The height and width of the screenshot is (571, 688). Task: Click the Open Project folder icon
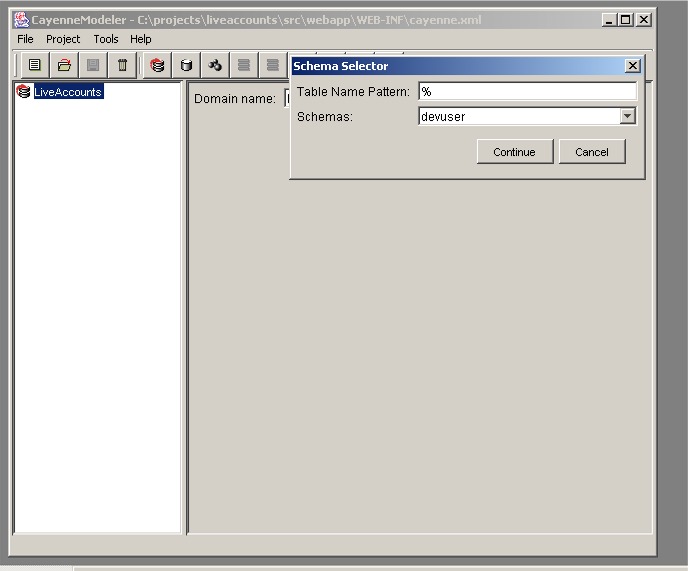(64, 65)
